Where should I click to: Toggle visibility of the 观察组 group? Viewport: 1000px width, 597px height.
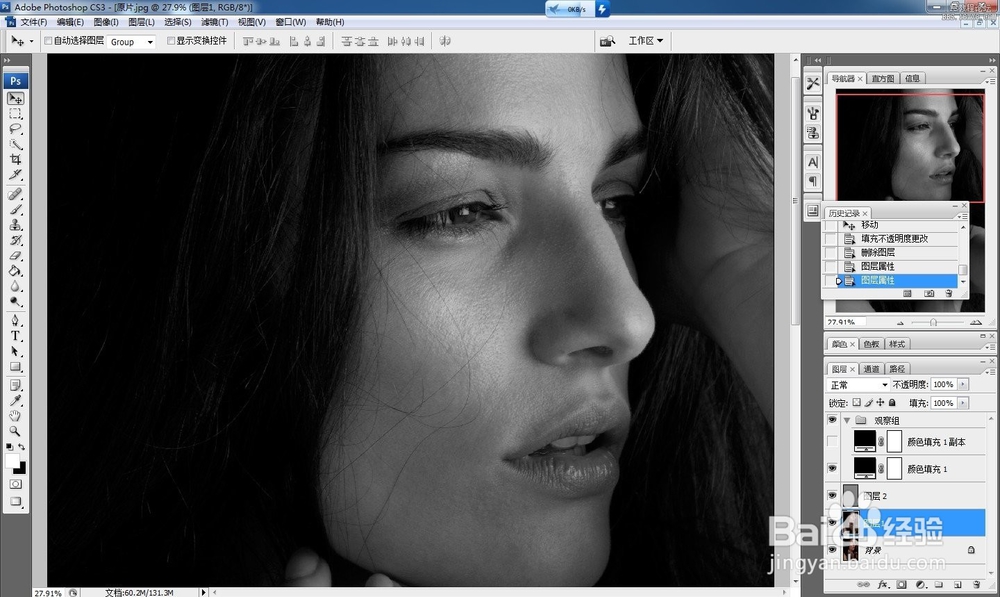click(832, 420)
